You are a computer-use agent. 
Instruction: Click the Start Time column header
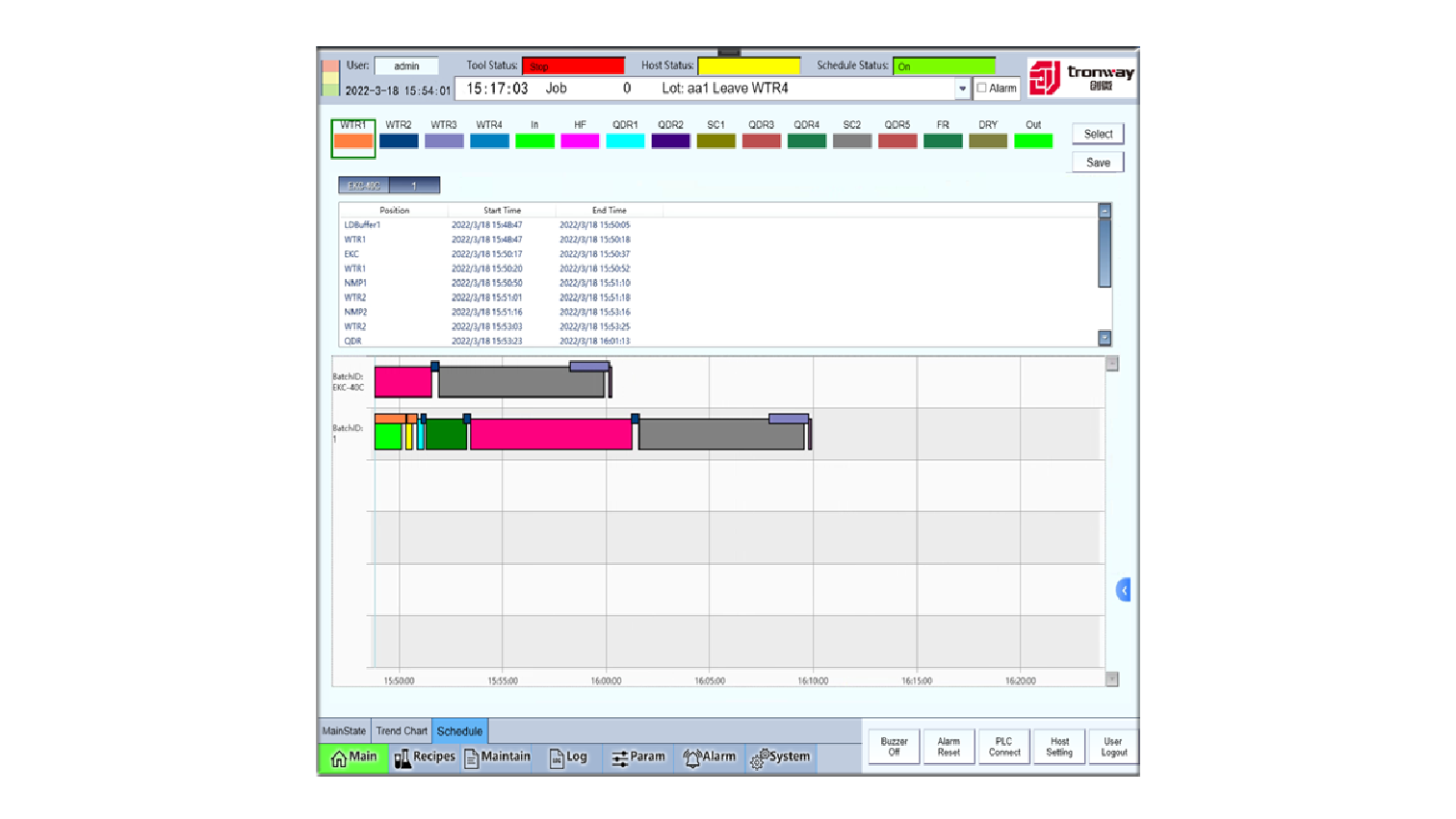click(502, 210)
